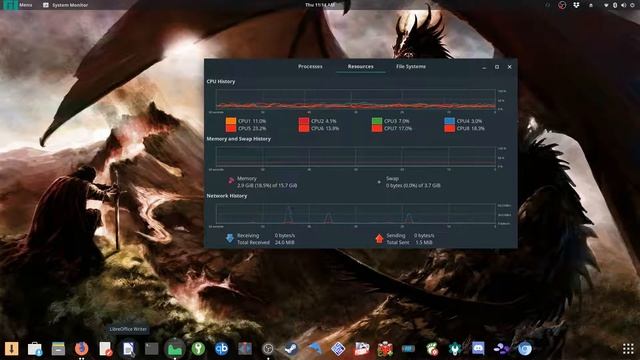640x360 pixels.
Task: Launch the software store bag icon
Action: tap(35, 349)
